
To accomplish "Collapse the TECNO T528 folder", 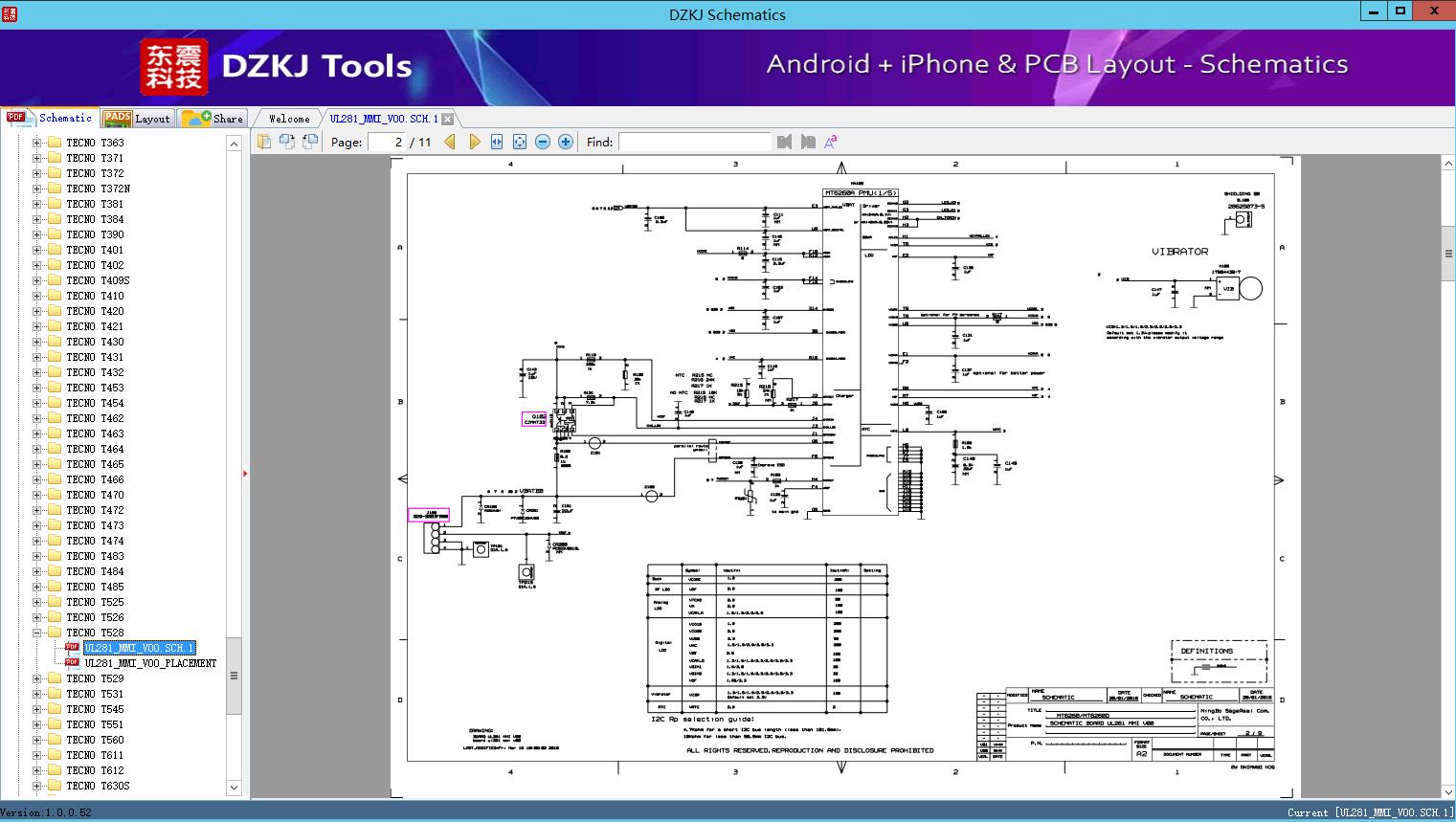I will [x=37, y=633].
